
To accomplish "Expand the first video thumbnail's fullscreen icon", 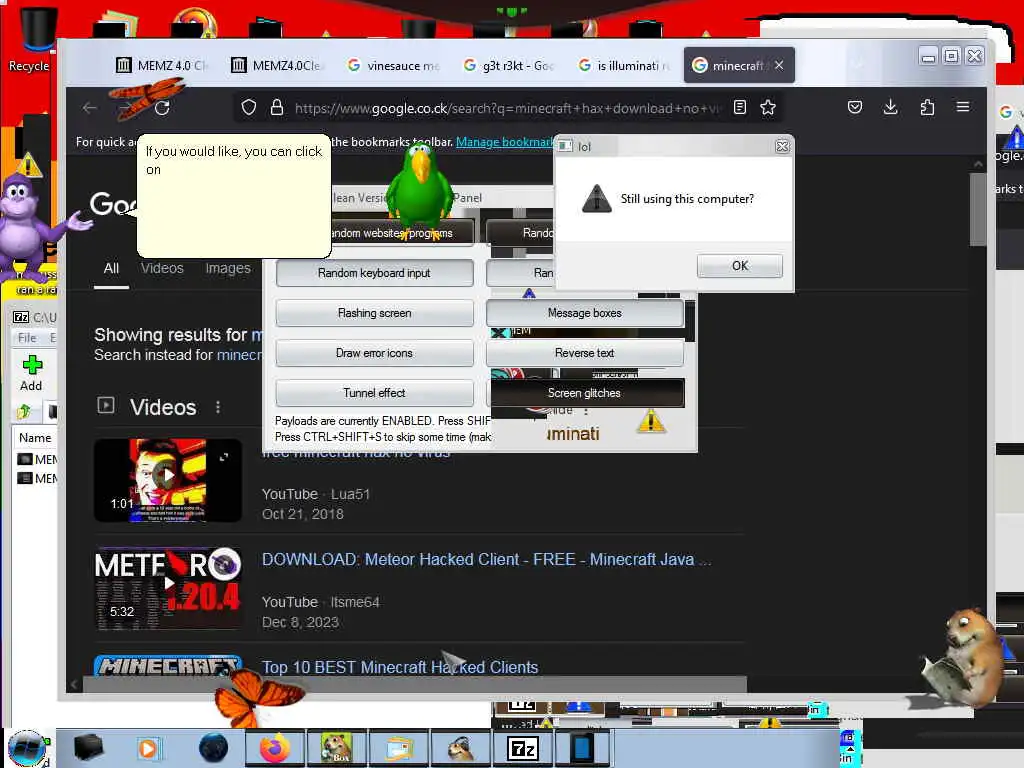I will pos(224,457).
